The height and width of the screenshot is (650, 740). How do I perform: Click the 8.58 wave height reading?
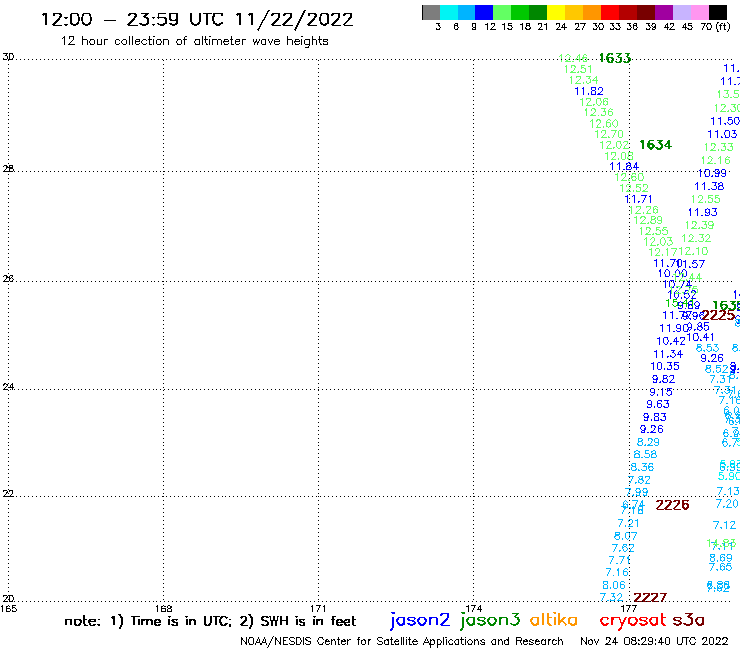(x=645, y=455)
